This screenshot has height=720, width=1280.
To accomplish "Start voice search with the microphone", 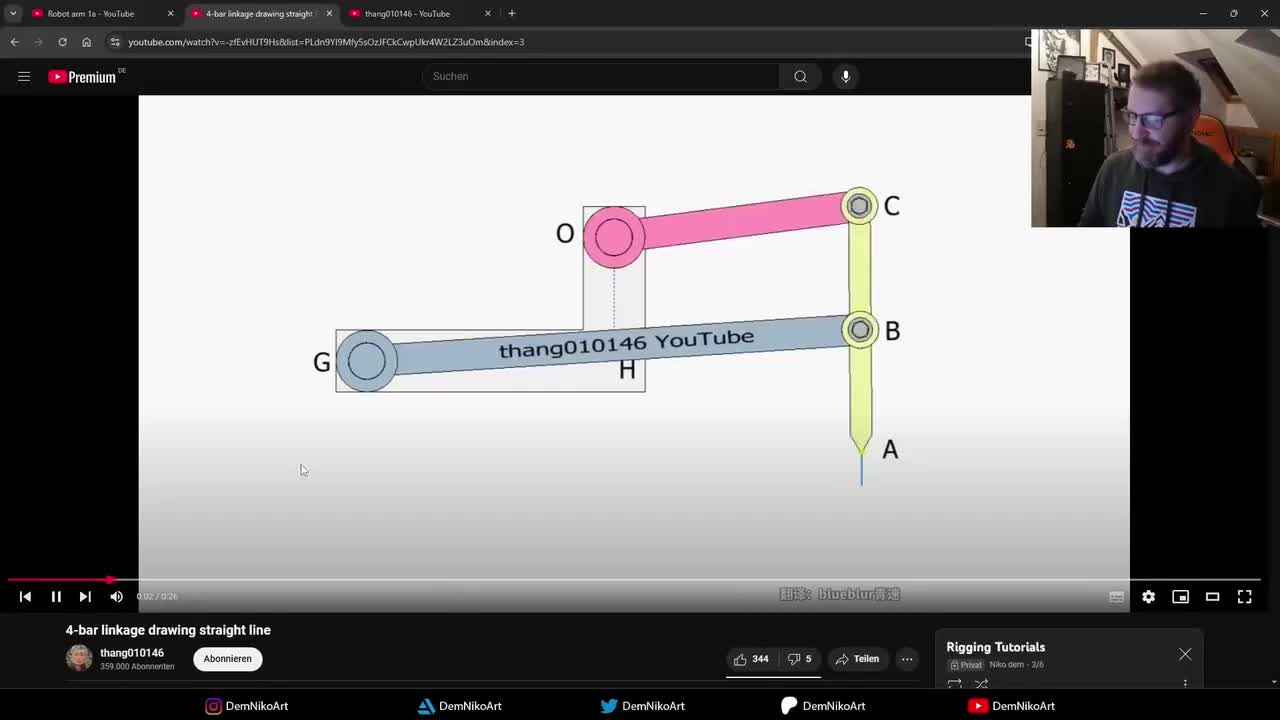I will pyautogui.click(x=845, y=76).
